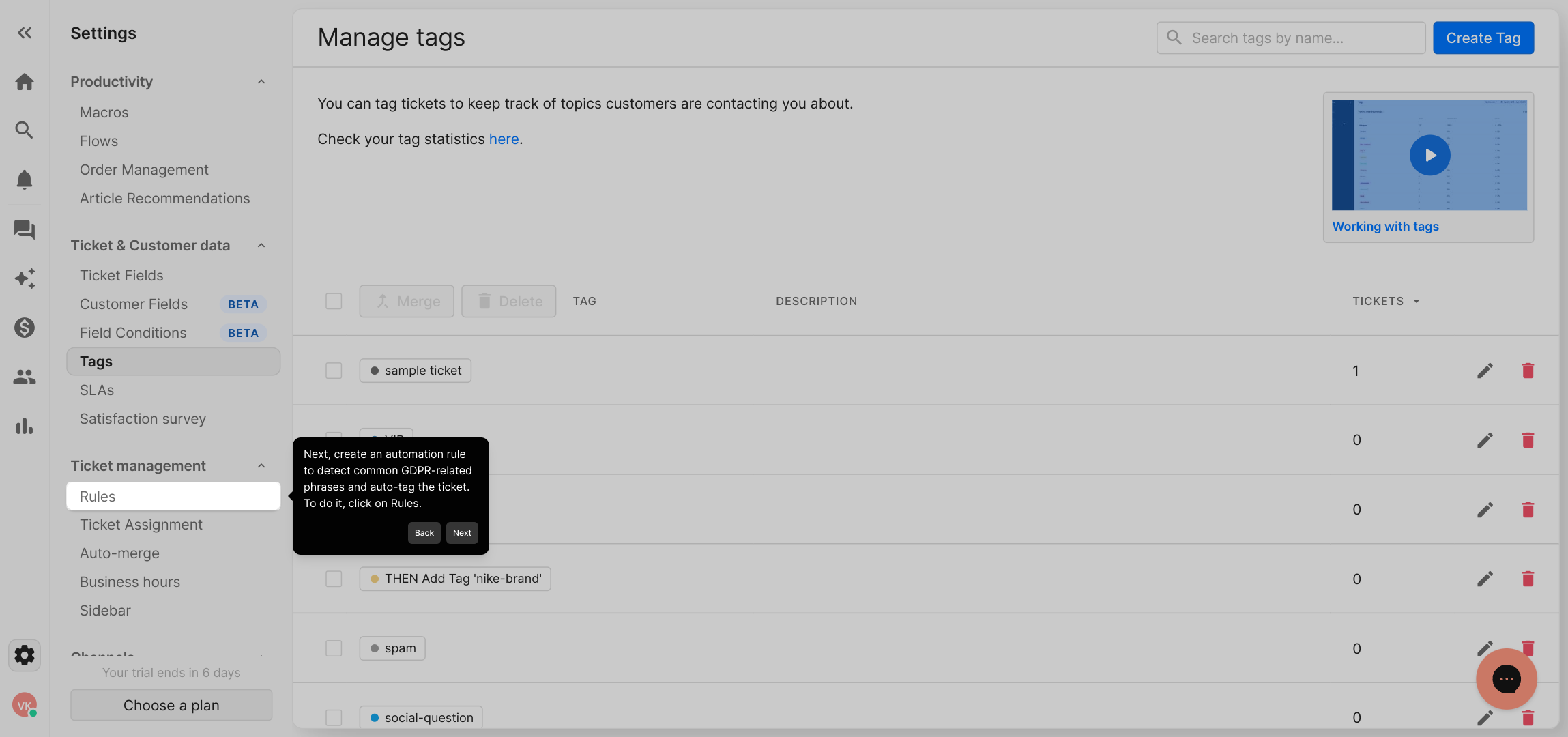Delete the sample ticket tag

click(x=1528, y=371)
